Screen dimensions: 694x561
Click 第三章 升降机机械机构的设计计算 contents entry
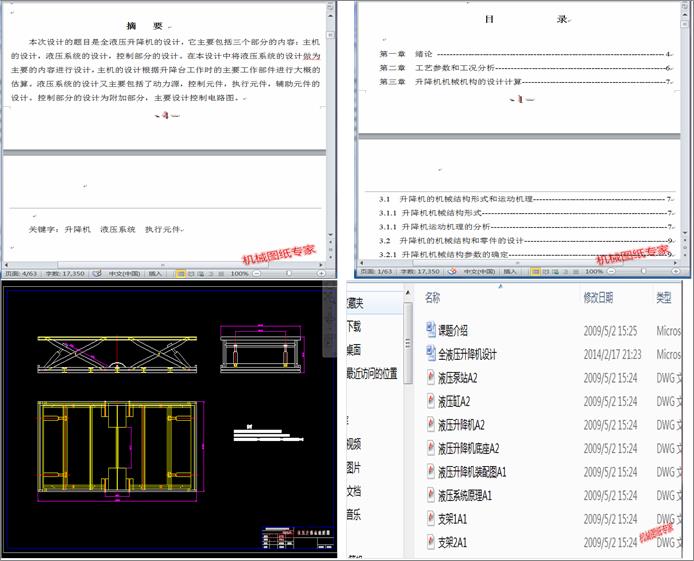point(525,81)
